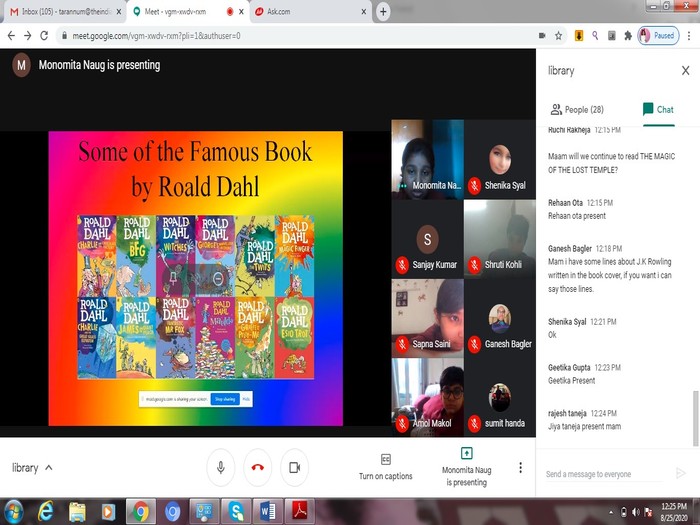Select Amol Makol's video tile

click(428, 397)
